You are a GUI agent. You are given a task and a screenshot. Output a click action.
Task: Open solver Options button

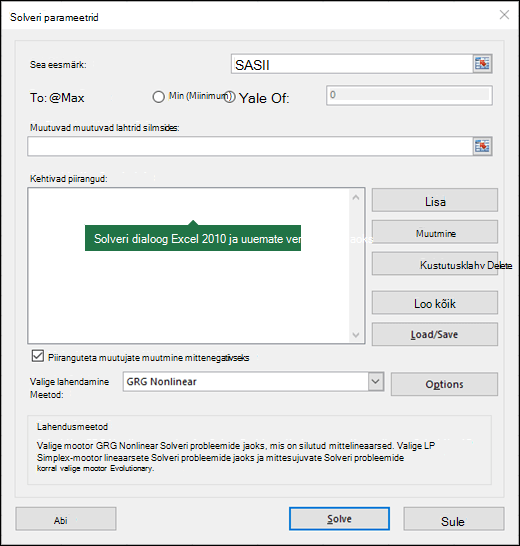click(444, 384)
